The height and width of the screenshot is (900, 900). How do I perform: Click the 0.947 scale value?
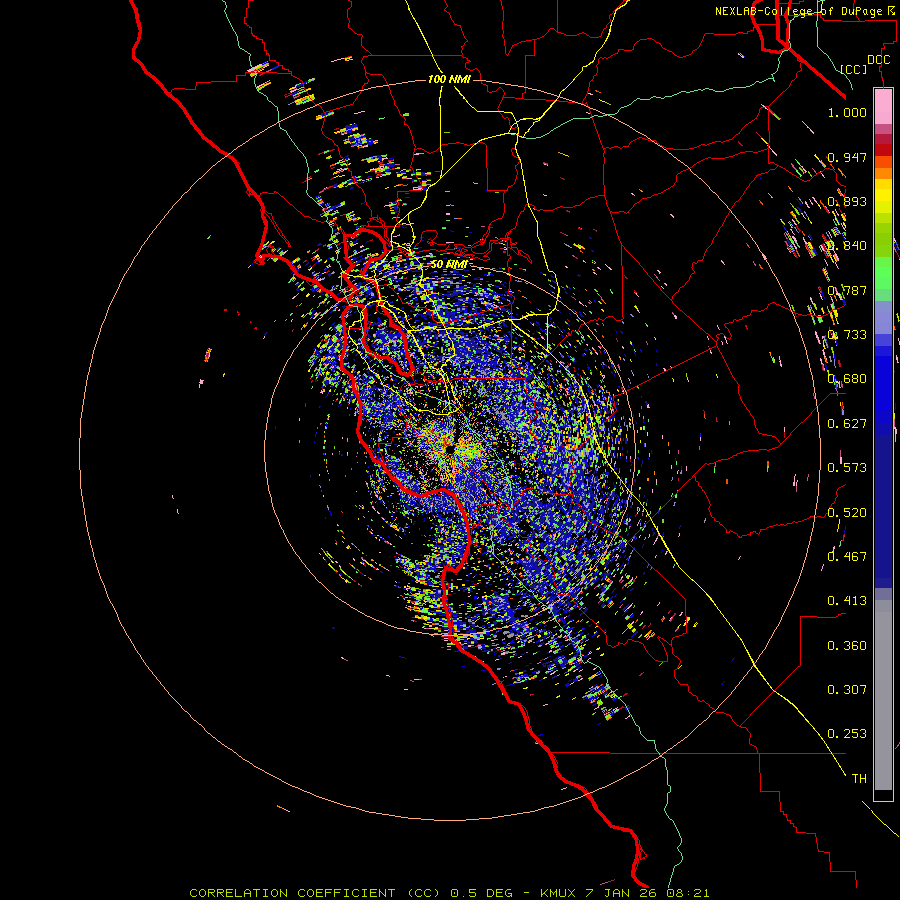point(847,157)
